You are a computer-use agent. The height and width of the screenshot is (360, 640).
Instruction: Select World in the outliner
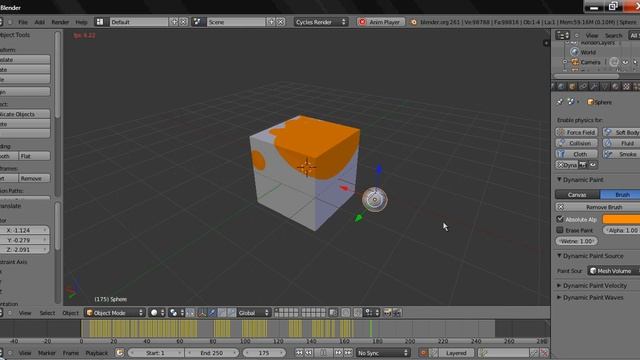pos(588,52)
